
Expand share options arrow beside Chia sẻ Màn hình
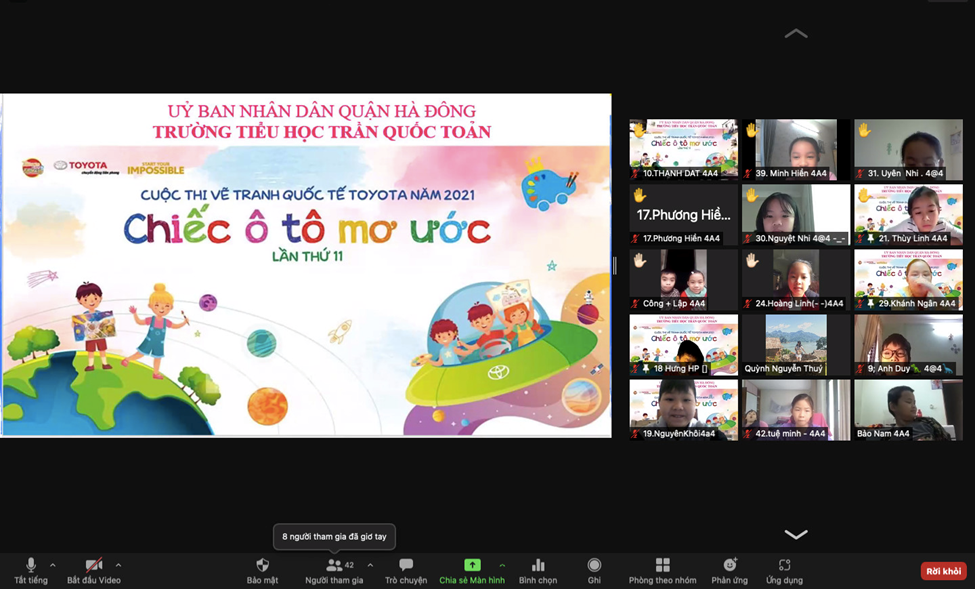point(502,565)
